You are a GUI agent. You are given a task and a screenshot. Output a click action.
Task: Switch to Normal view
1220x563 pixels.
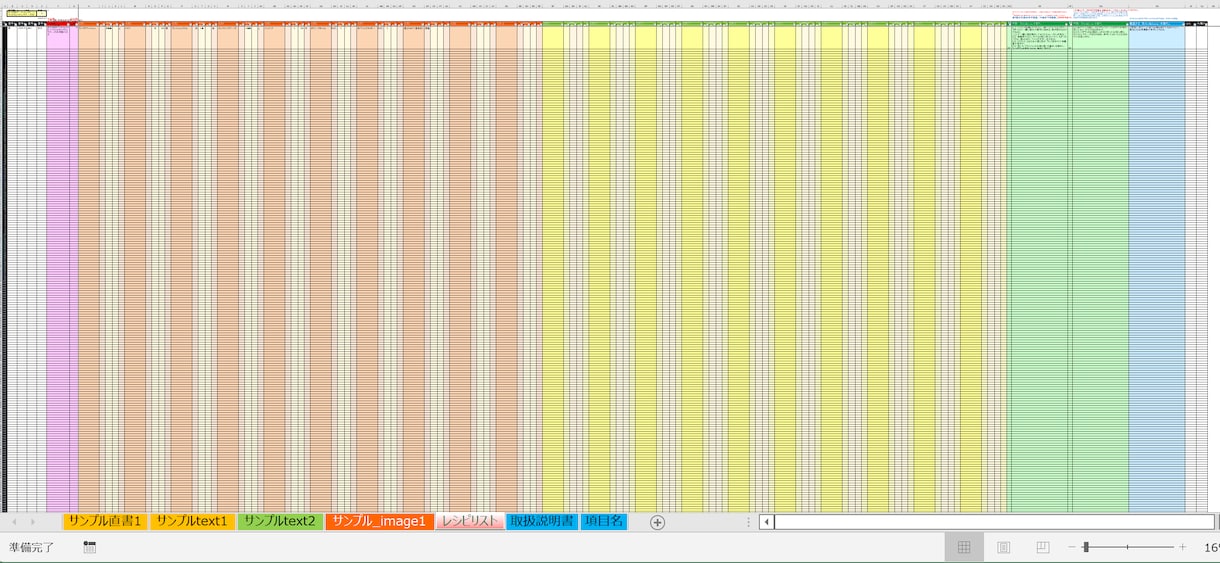[964, 547]
